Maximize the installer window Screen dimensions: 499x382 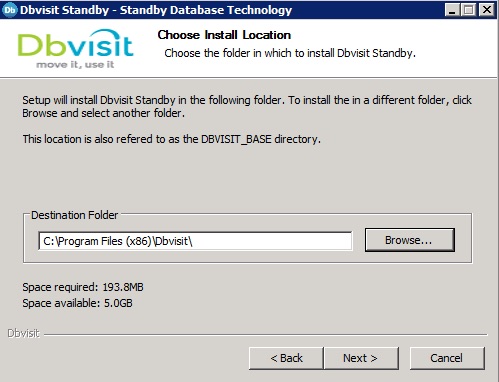[x=469, y=10]
